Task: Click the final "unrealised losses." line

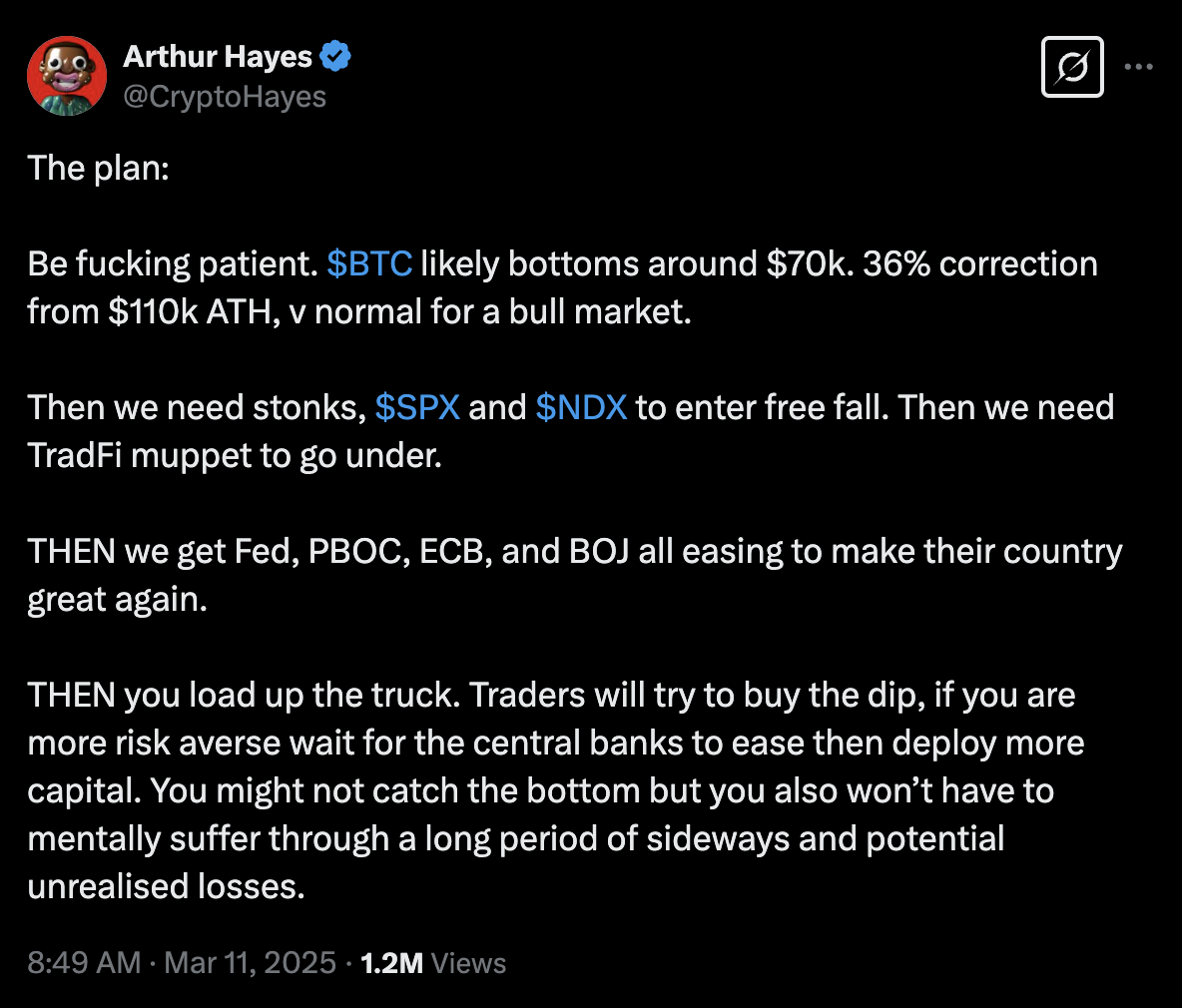Action: [x=166, y=886]
